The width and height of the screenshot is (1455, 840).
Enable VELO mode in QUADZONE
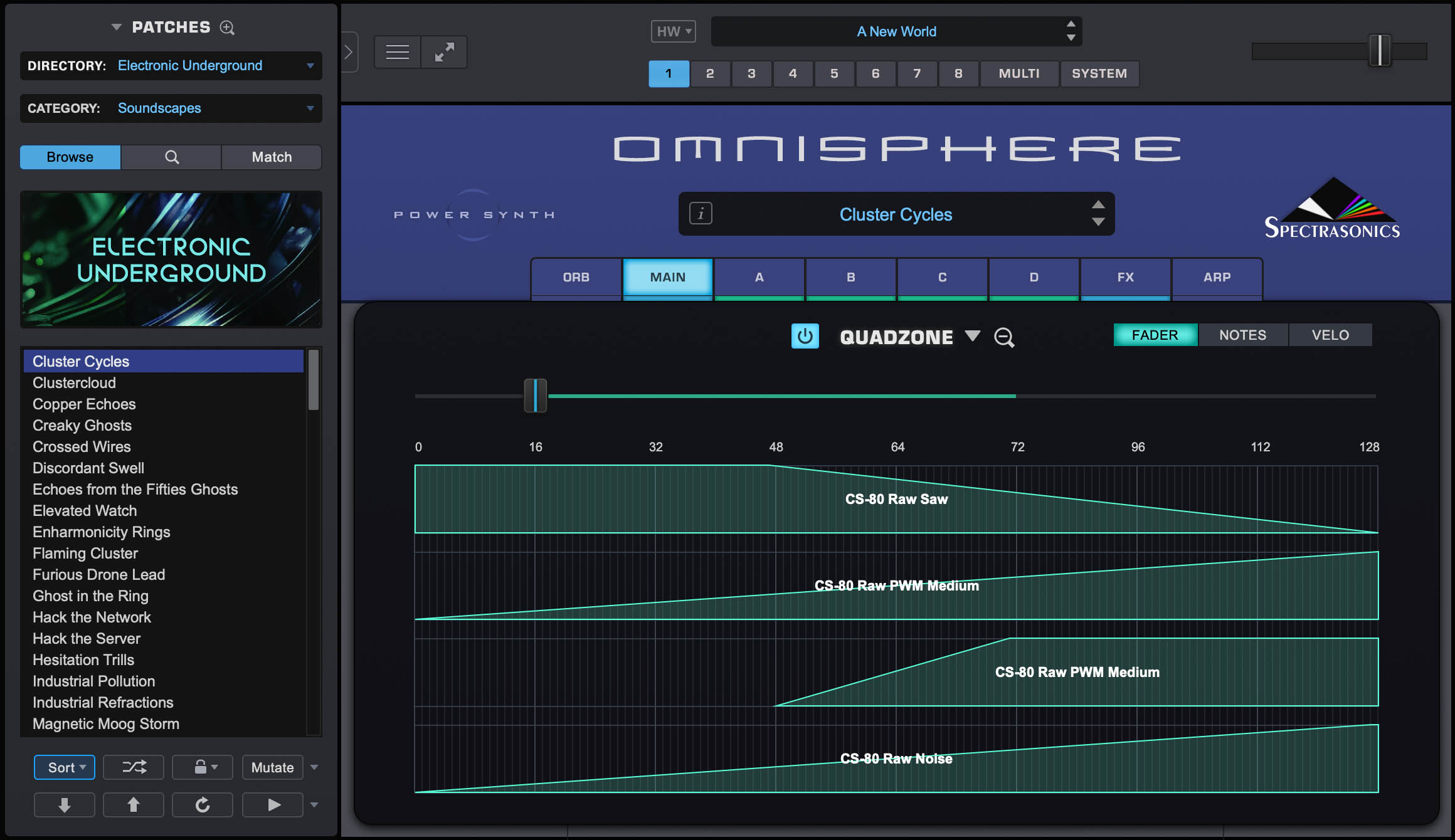tap(1330, 335)
